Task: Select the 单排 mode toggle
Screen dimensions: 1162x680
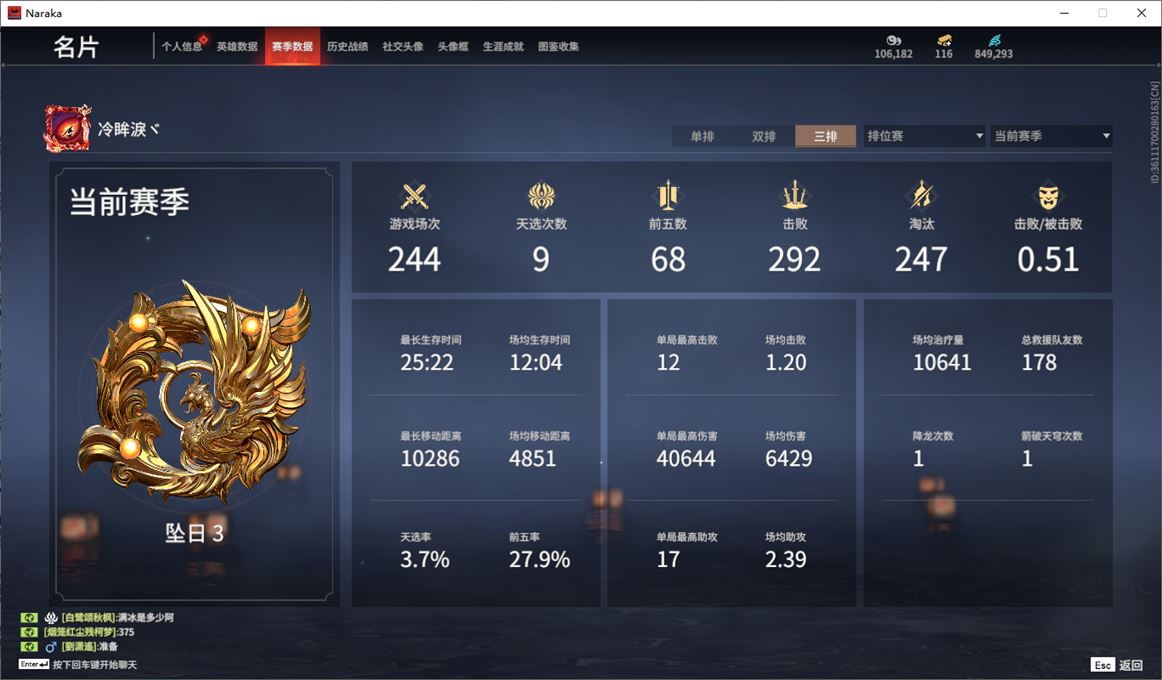Action: pos(703,136)
